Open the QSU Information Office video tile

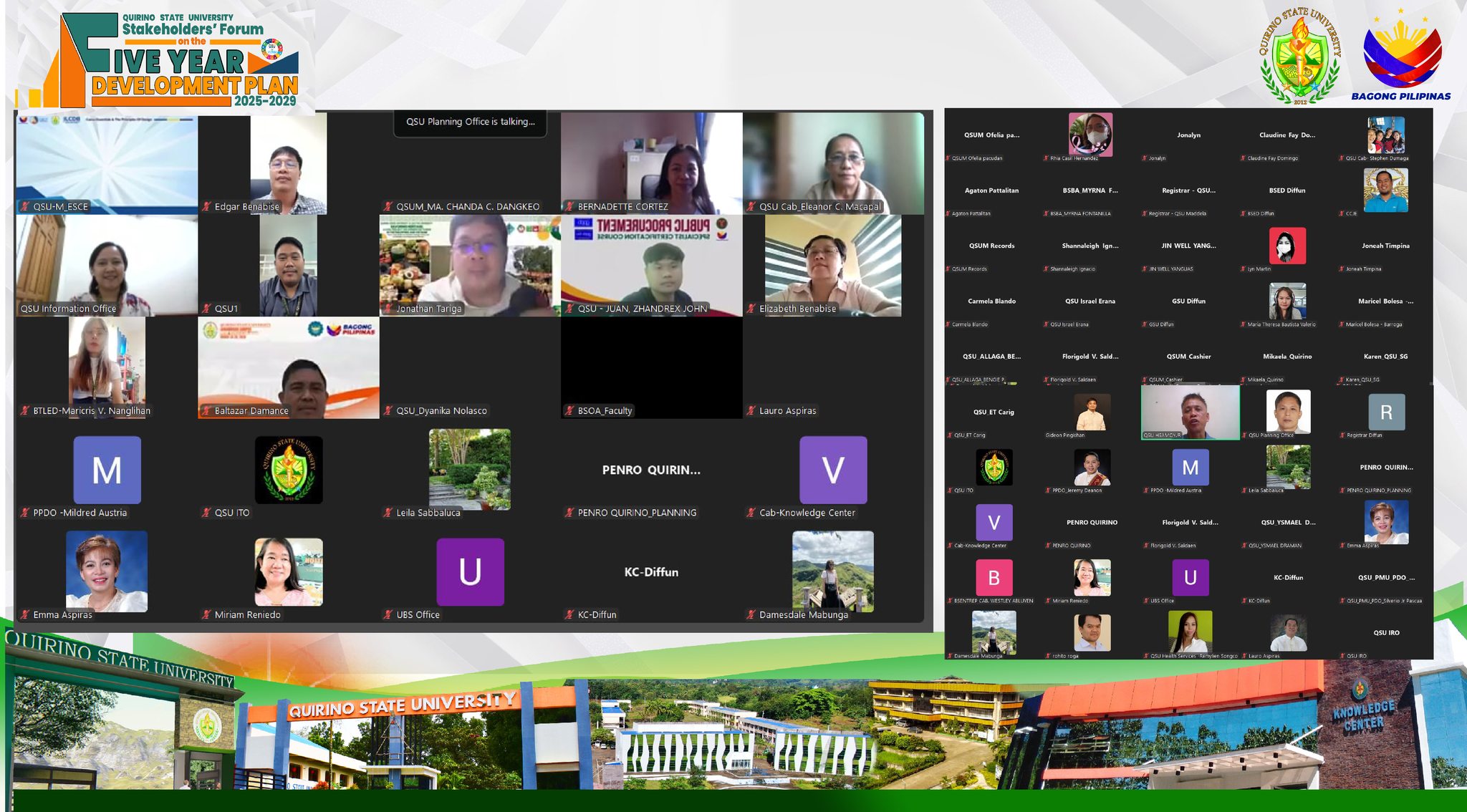(107, 266)
